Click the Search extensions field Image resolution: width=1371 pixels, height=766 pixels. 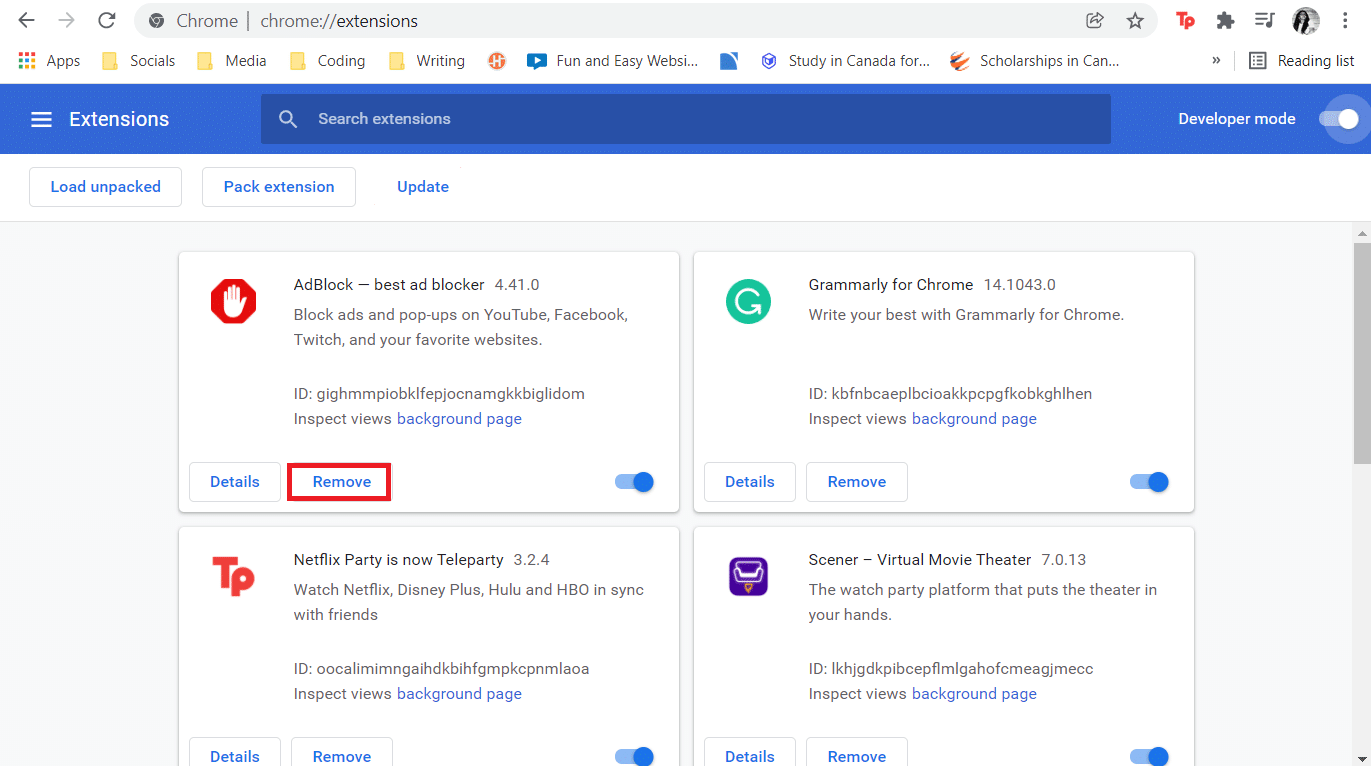[x=685, y=119]
